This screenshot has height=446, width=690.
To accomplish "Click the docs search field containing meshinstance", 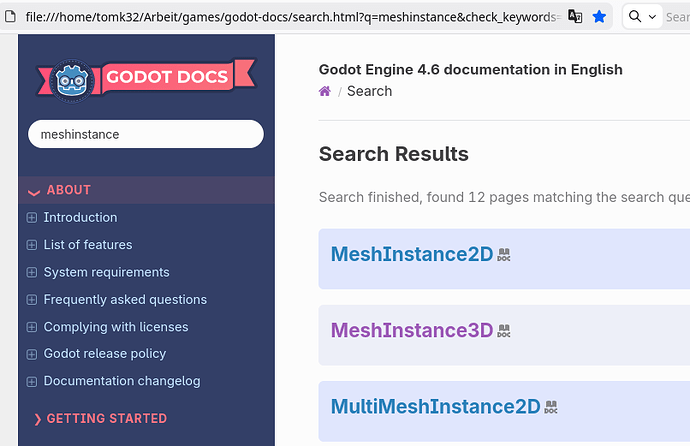I will pyautogui.click(x=146, y=134).
